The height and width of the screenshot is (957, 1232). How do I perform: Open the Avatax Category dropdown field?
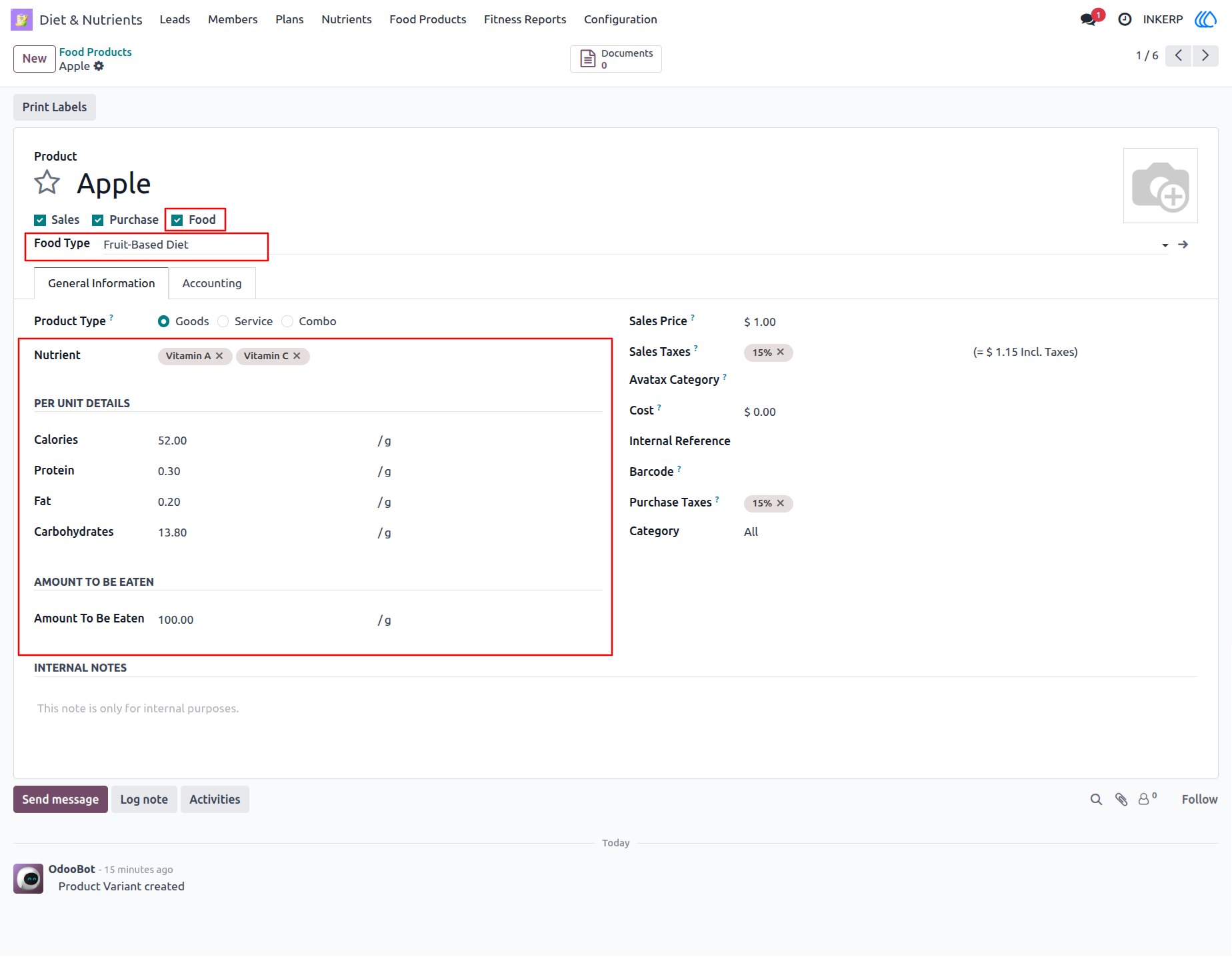coord(971,380)
